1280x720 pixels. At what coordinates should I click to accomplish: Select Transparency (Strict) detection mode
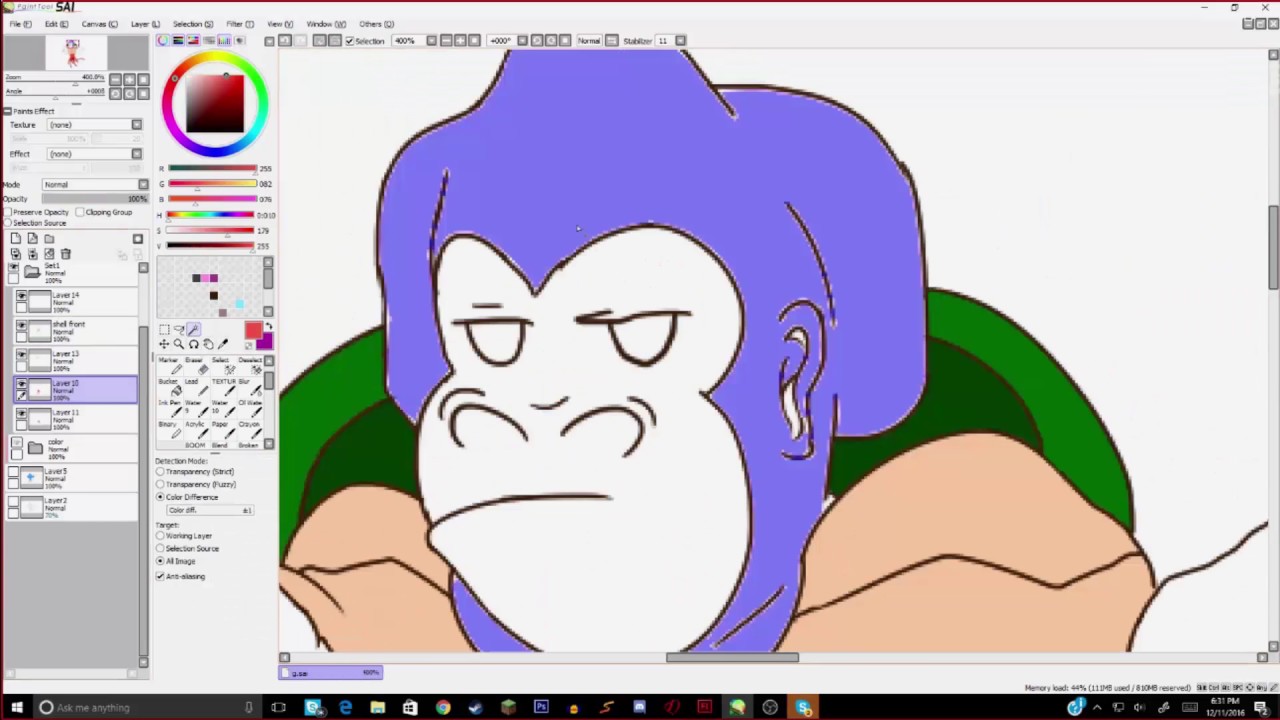pos(160,471)
